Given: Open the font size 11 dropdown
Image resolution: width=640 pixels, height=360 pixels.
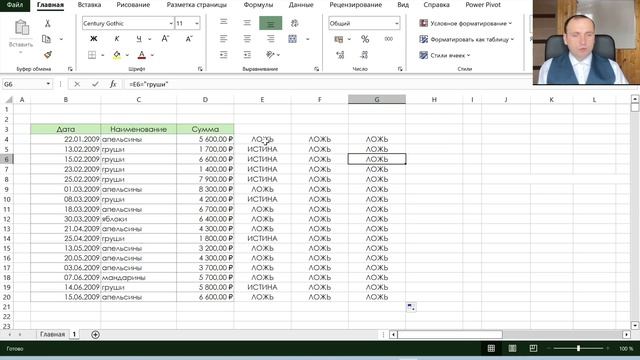Looking at the screenshot, I should pos(197,24).
